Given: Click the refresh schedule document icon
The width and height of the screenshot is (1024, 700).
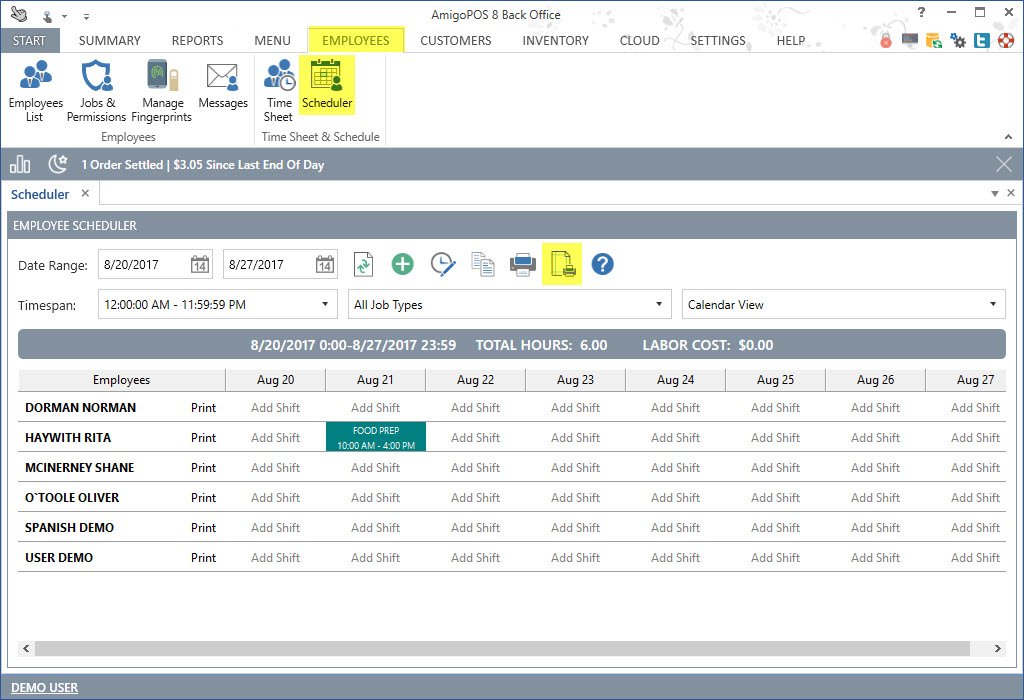Looking at the screenshot, I should click(x=363, y=265).
